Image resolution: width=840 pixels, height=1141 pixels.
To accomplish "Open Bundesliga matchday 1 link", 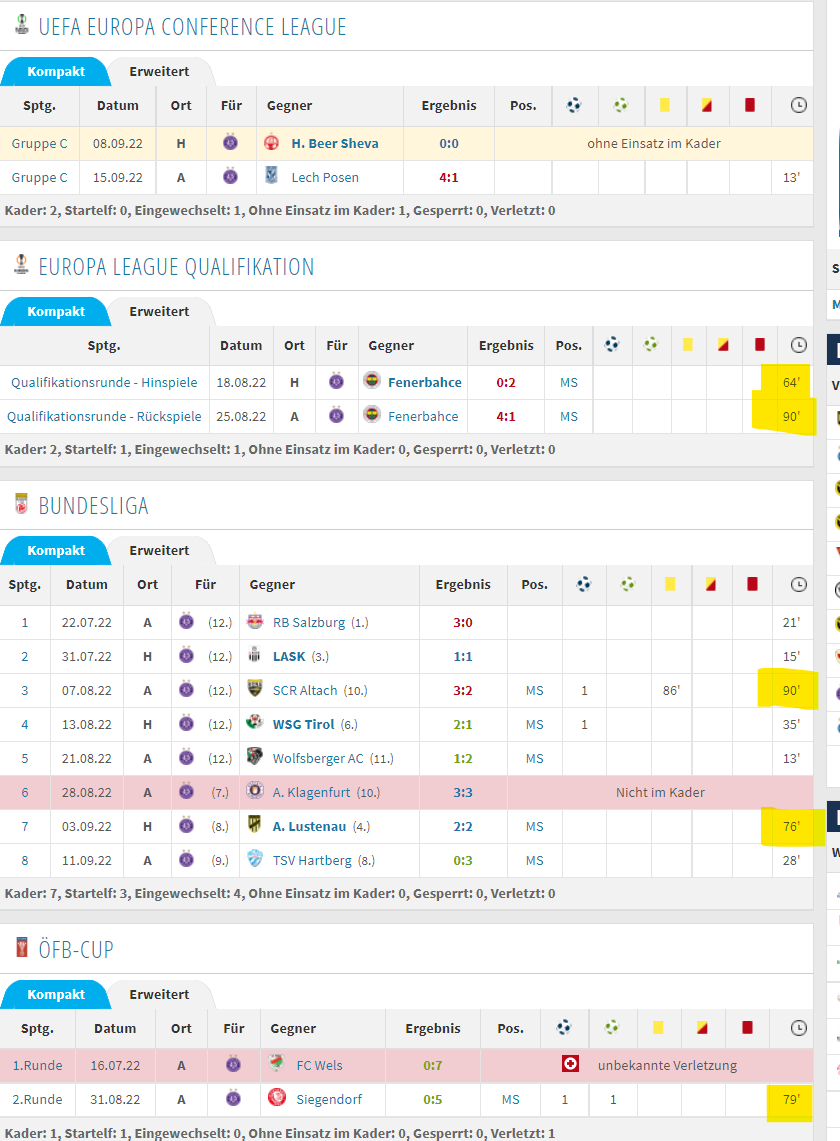I will click(25, 623).
